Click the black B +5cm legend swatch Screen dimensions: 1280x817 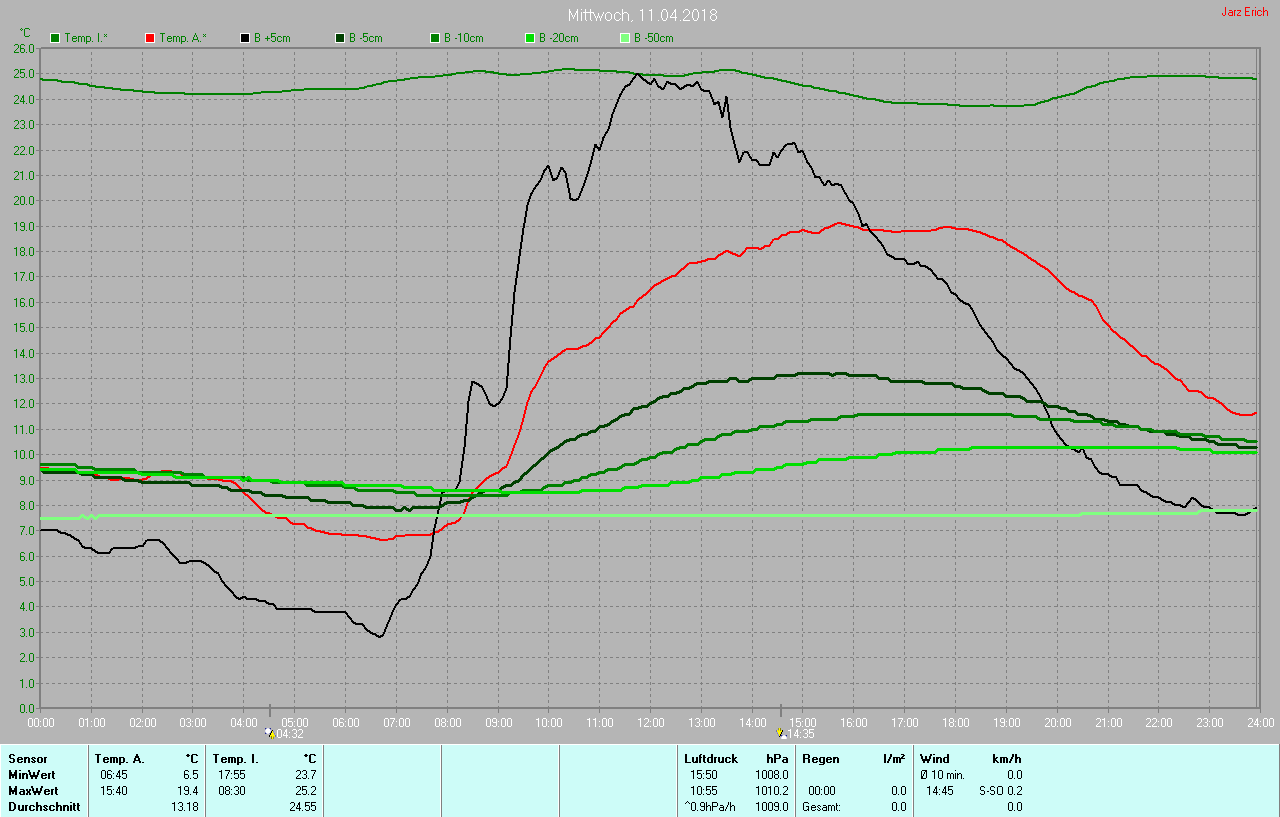tap(245, 38)
